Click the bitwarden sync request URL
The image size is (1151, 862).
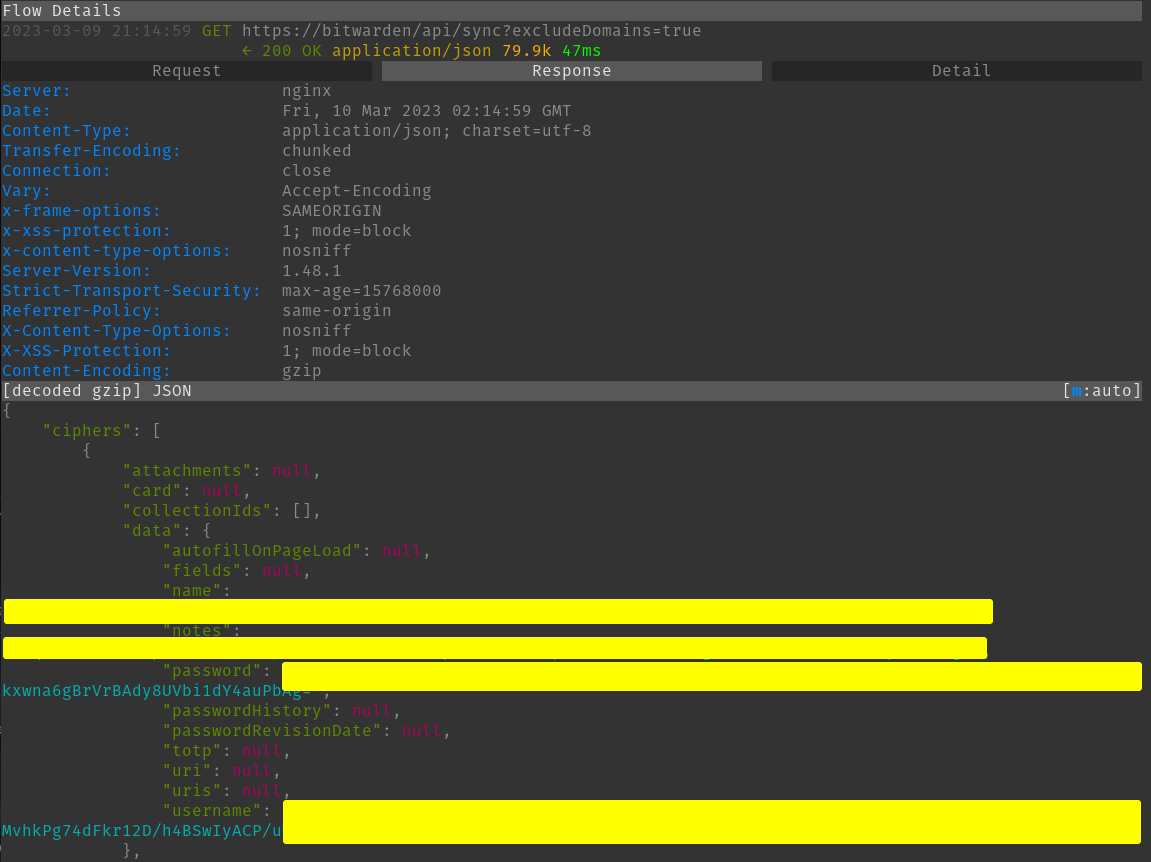(471, 31)
